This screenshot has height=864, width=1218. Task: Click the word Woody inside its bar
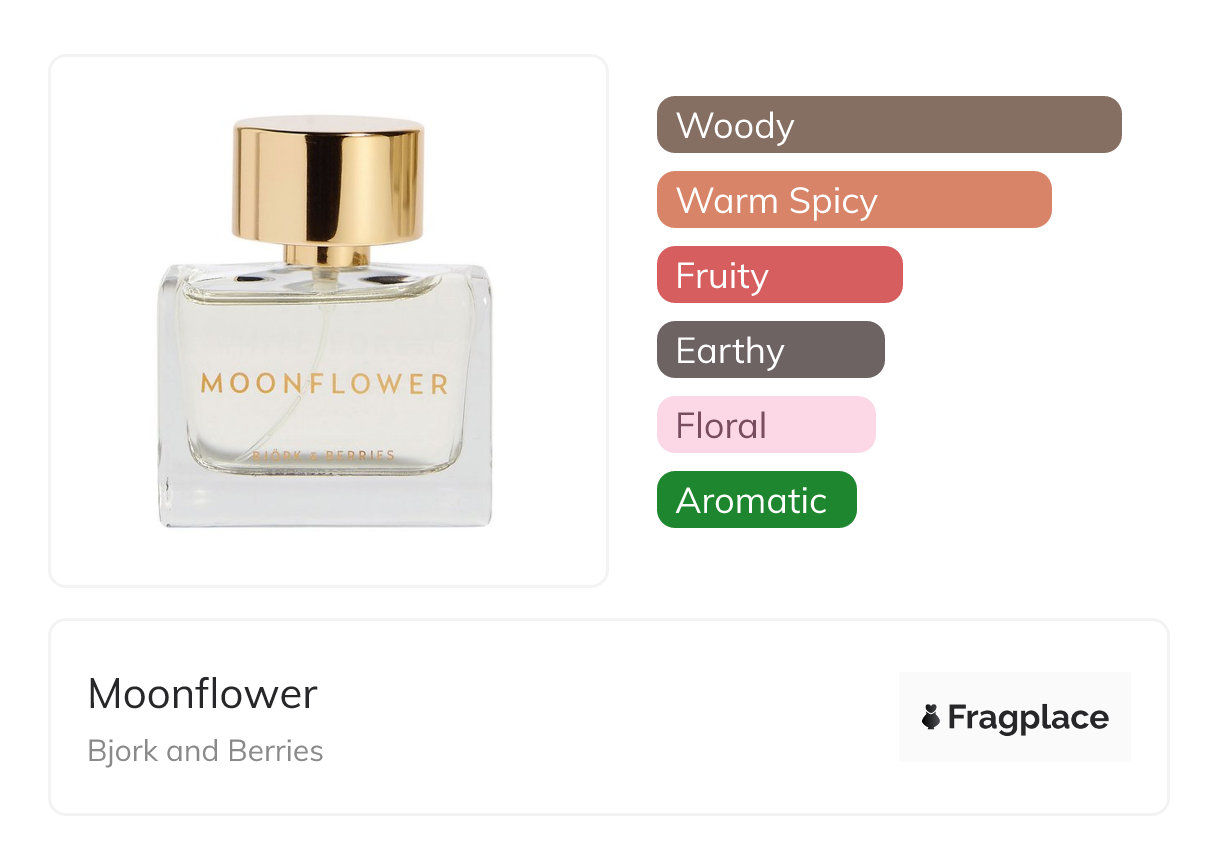click(735, 126)
